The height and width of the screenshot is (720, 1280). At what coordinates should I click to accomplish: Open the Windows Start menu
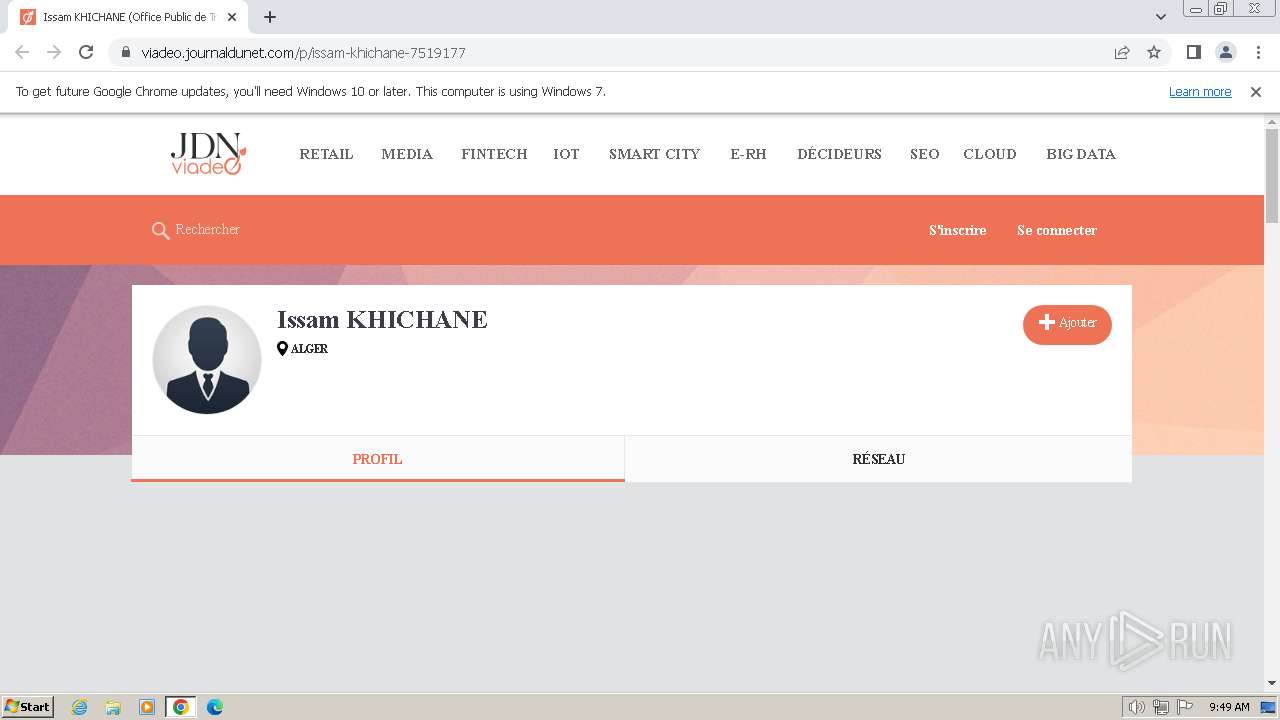coord(27,707)
